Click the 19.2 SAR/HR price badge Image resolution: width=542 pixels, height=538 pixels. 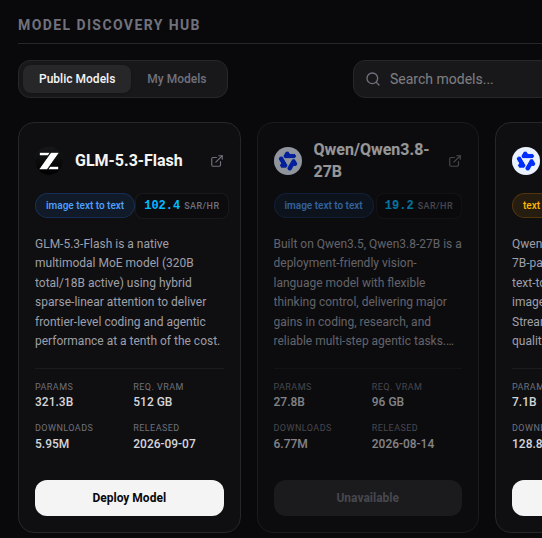(x=419, y=206)
